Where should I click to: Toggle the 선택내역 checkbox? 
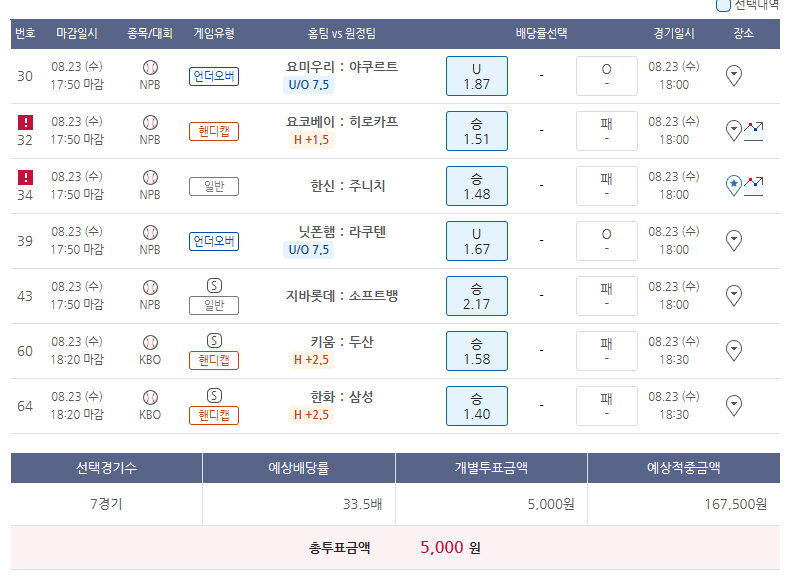click(x=723, y=5)
